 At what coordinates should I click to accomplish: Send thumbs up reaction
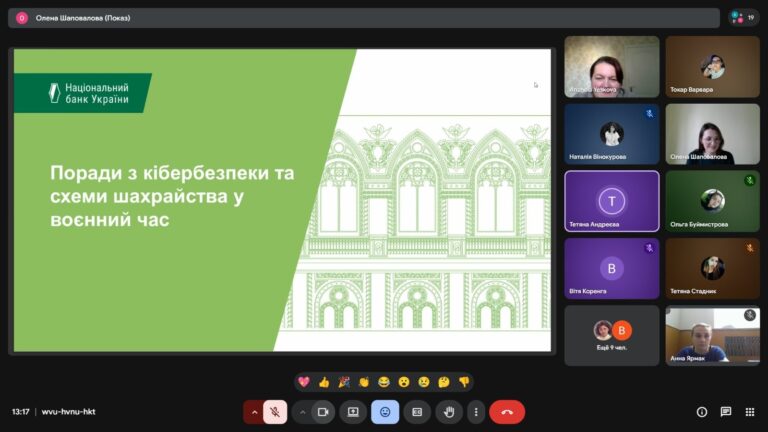pyautogui.click(x=324, y=382)
